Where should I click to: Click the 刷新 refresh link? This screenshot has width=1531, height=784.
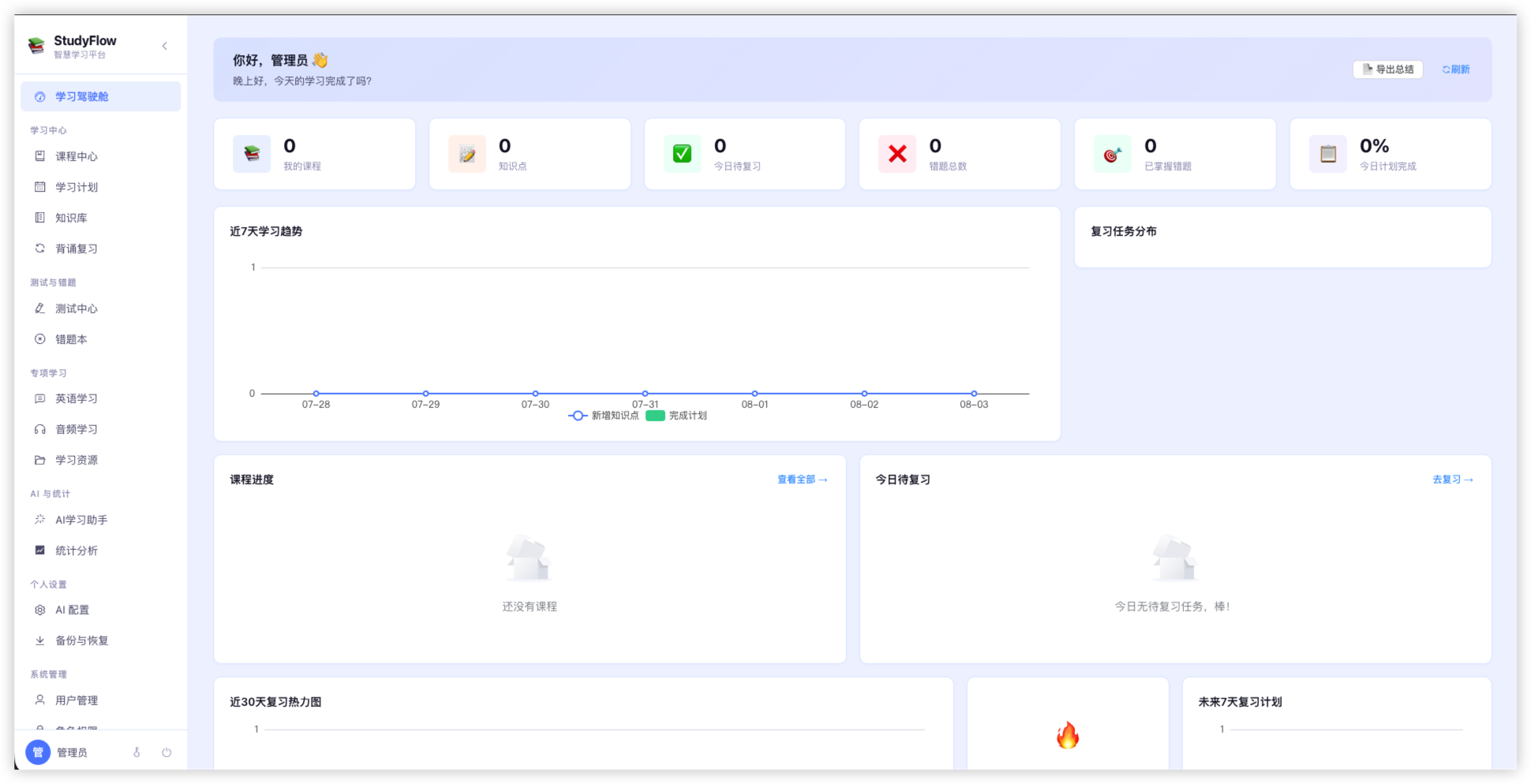click(x=1456, y=69)
